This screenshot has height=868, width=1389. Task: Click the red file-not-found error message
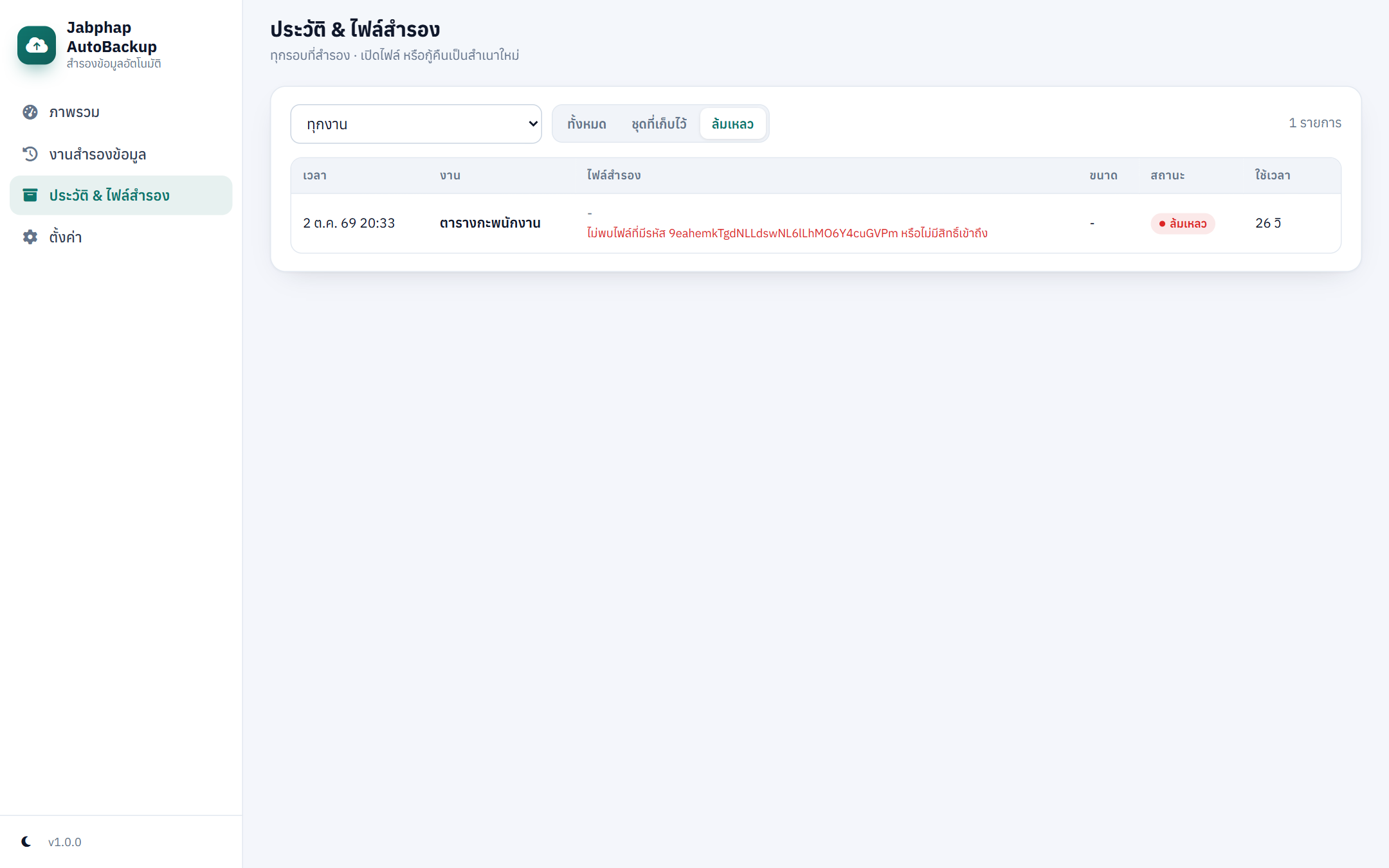[787, 233]
